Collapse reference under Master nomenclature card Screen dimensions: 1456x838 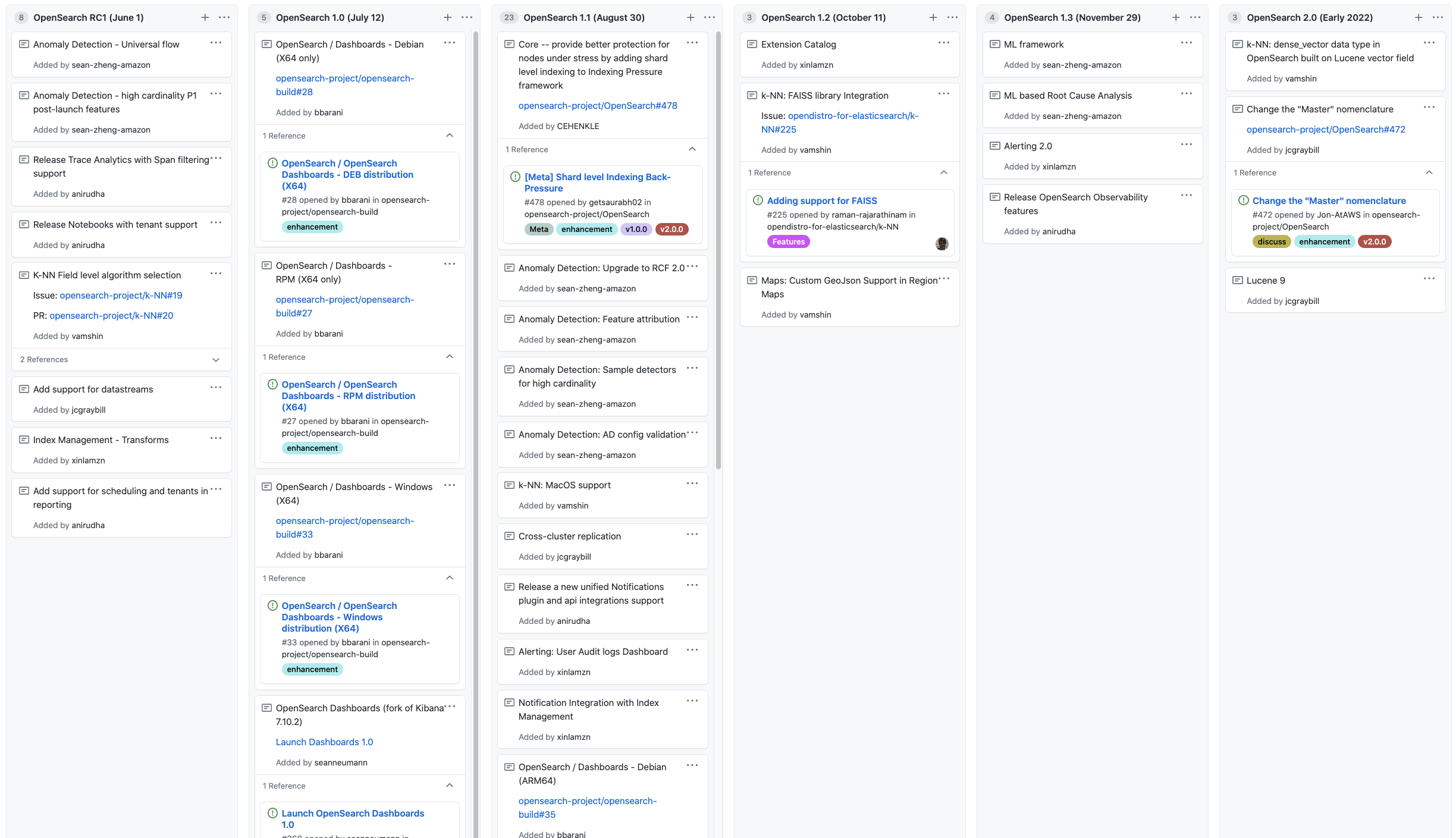(x=1429, y=172)
